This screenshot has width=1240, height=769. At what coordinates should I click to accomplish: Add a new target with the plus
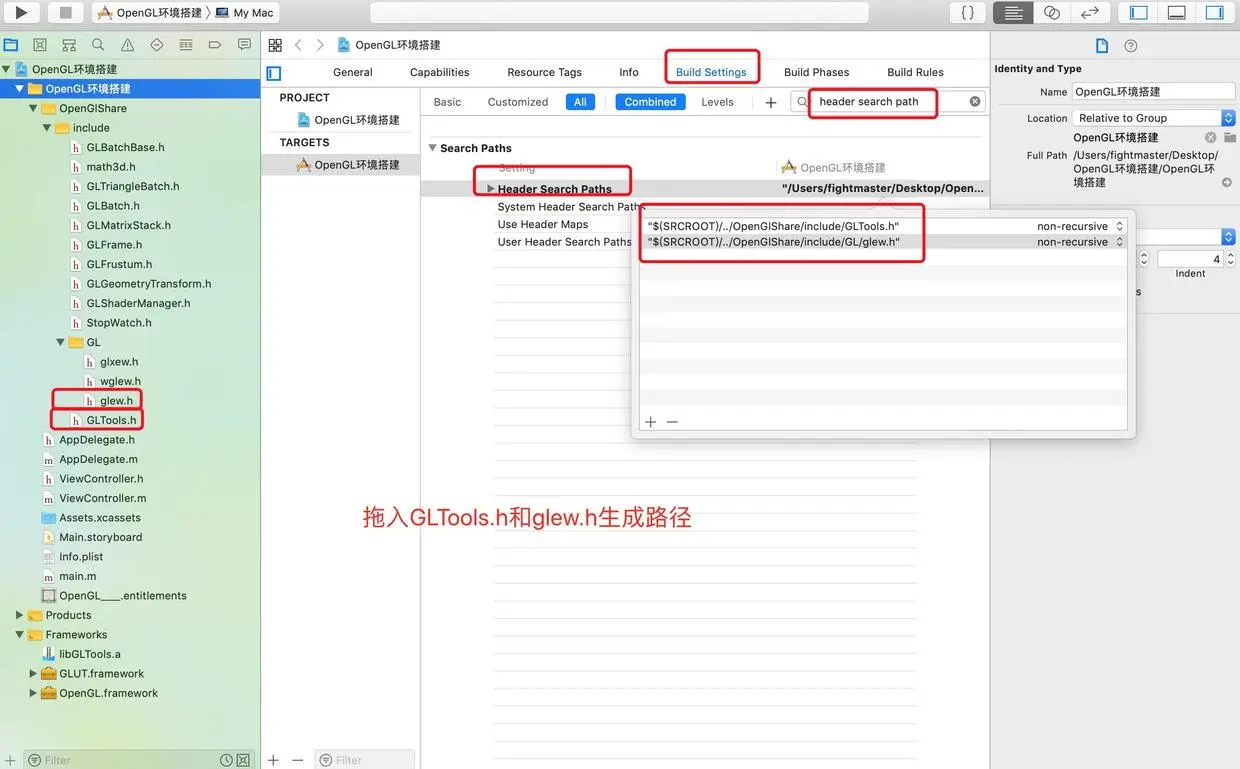click(x=273, y=760)
